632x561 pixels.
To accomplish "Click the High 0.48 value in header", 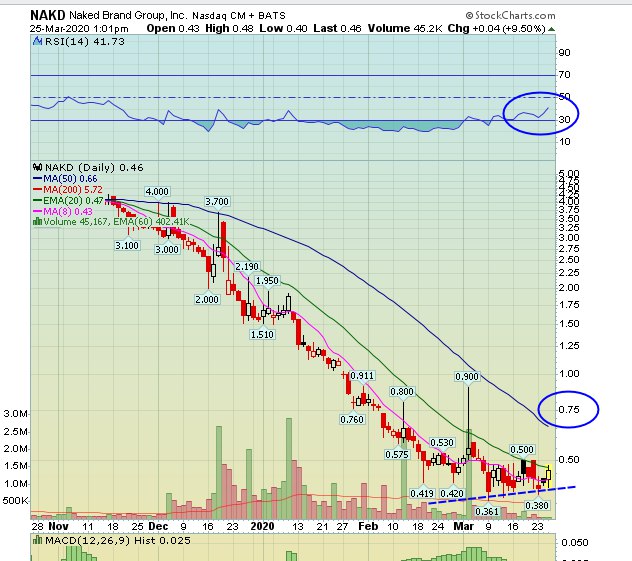I will 229,29.
